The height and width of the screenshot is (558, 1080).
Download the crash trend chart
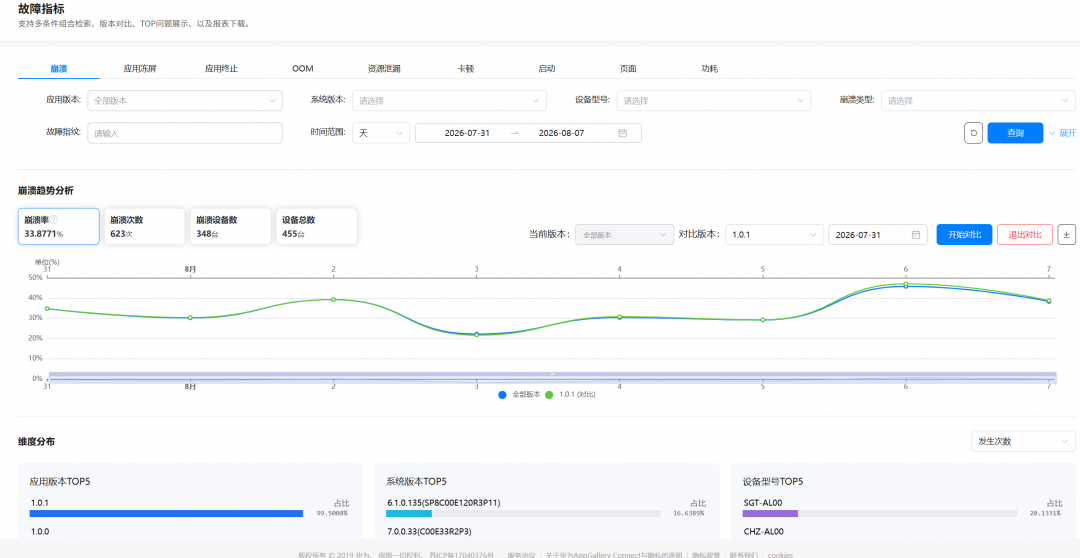[x=1066, y=234]
